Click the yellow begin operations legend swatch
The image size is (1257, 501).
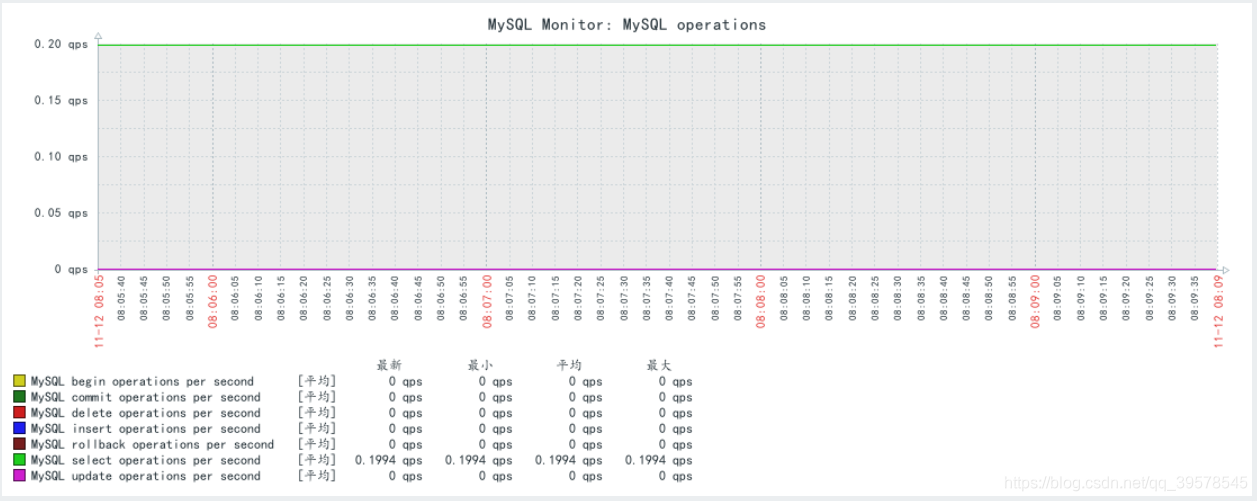[19, 381]
